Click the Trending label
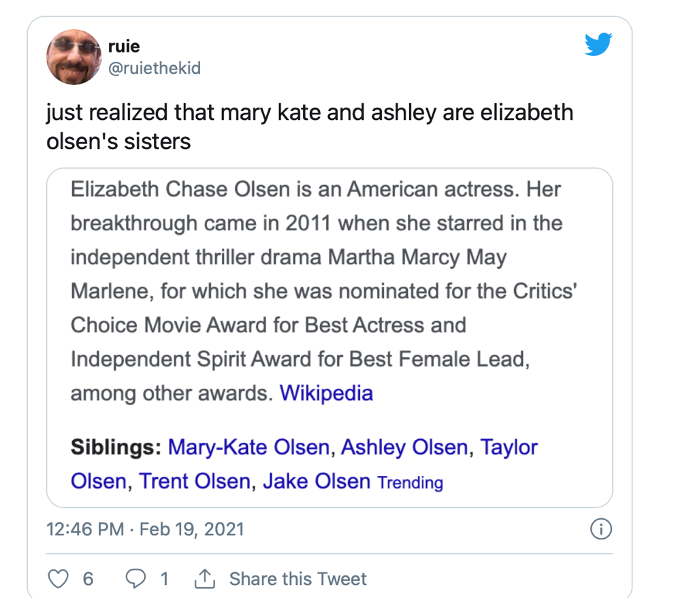 (x=410, y=483)
